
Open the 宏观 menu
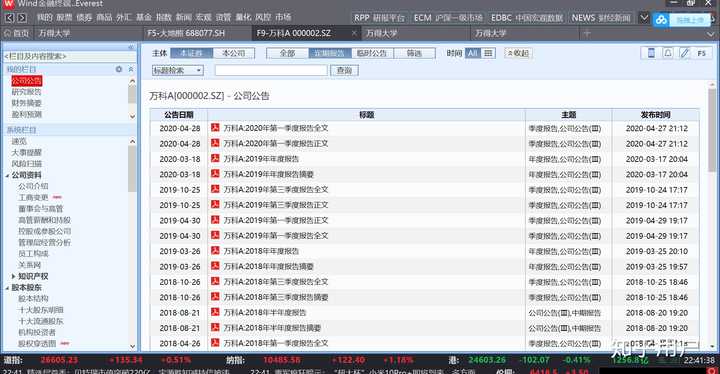(203, 17)
